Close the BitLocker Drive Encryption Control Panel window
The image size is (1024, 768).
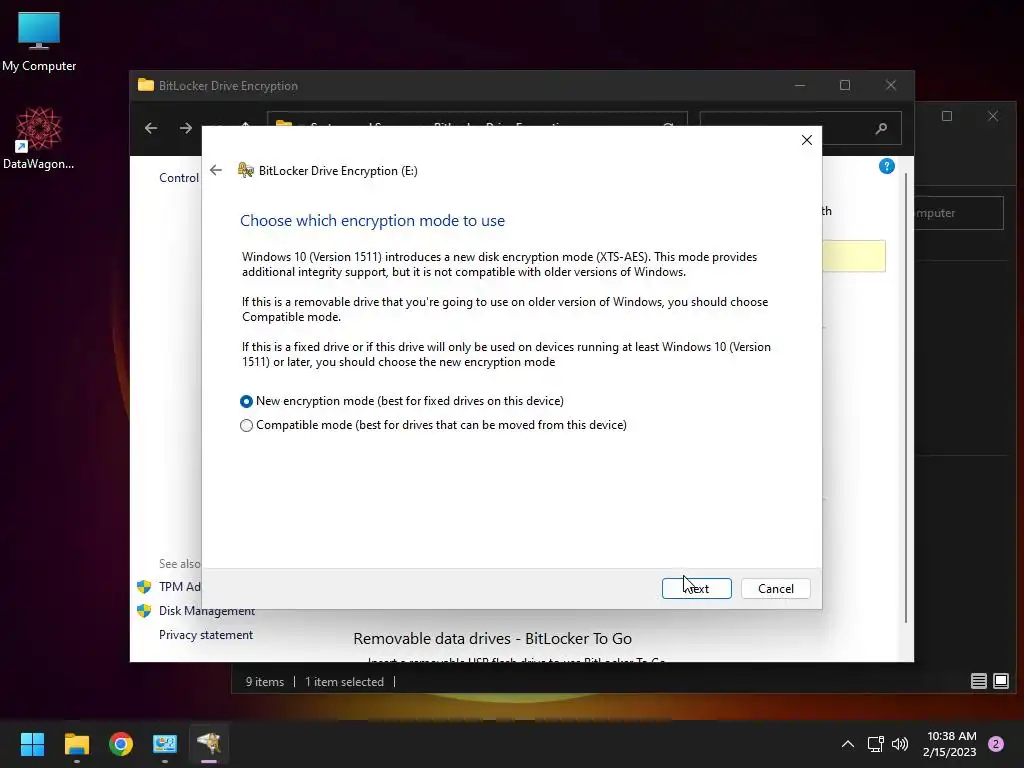pos(891,86)
